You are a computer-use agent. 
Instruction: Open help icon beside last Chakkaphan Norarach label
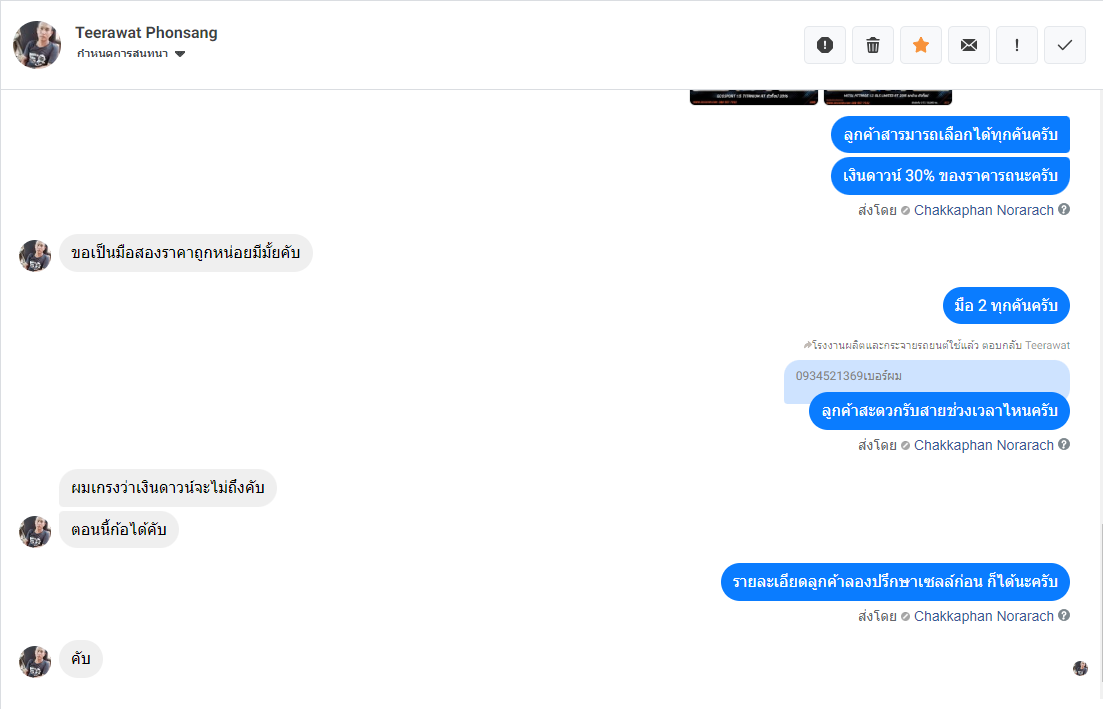pos(1064,615)
